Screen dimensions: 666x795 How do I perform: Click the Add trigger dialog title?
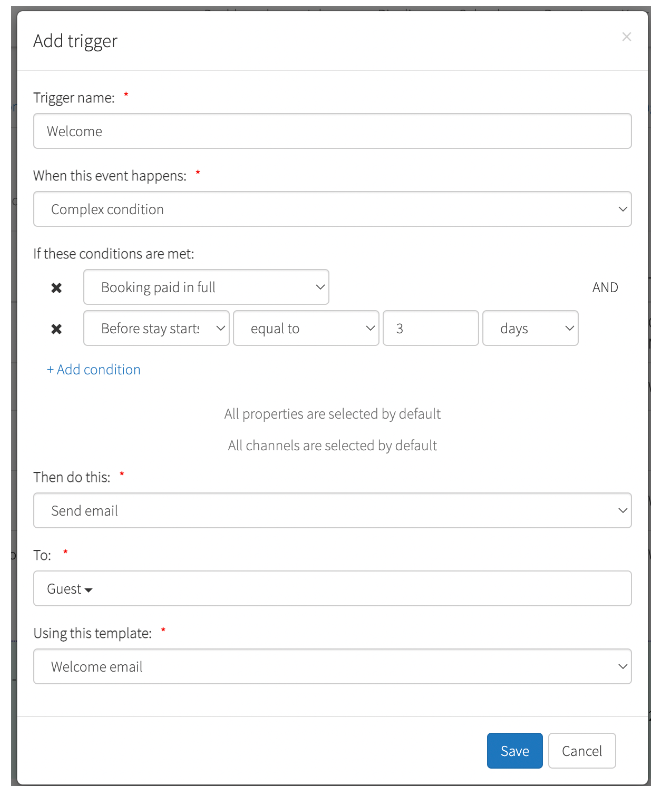click(75, 41)
